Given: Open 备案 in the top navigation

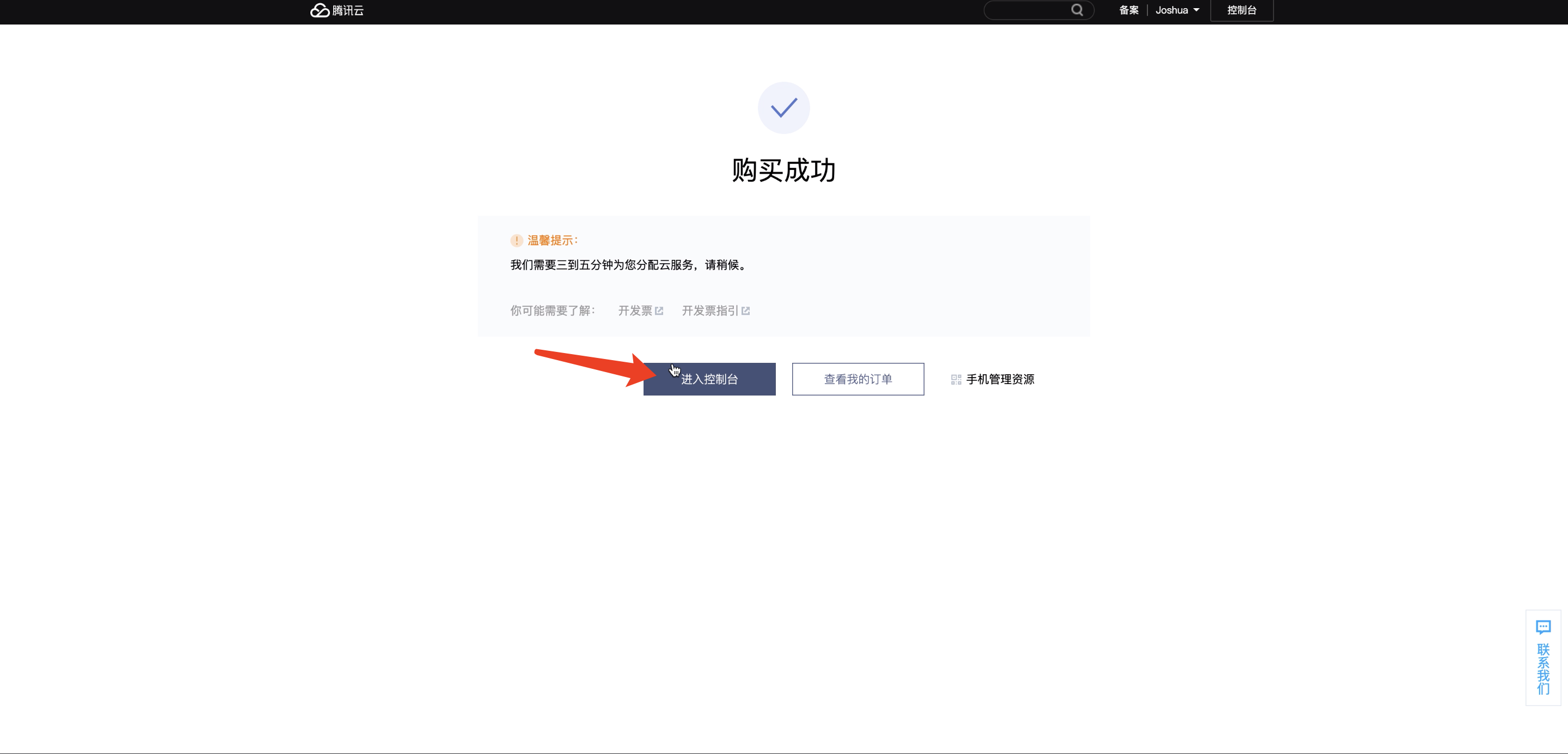Looking at the screenshot, I should [1129, 10].
